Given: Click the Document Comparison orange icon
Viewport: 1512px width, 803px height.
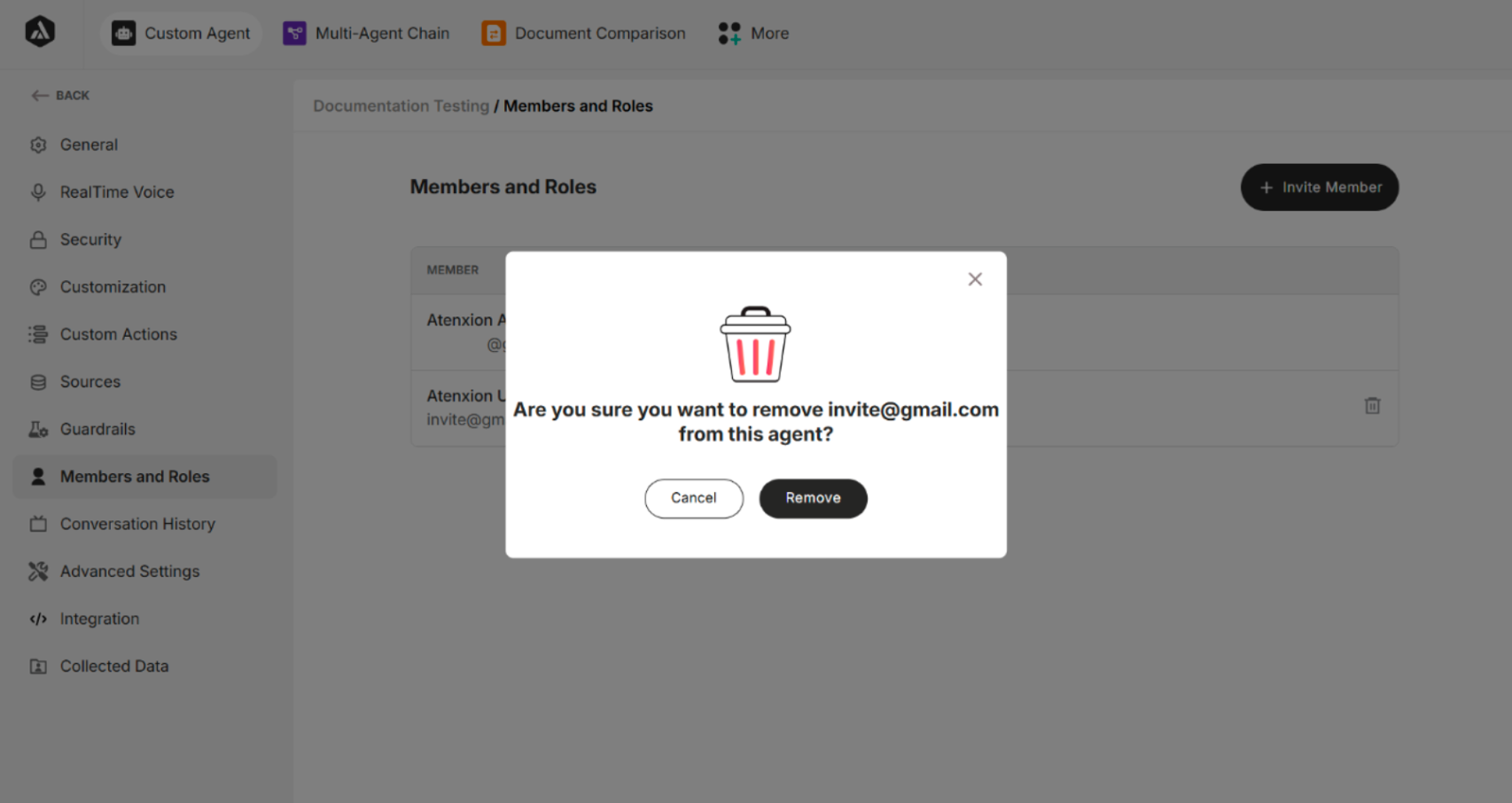Looking at the screenshot, I should (x=494, y=34).
